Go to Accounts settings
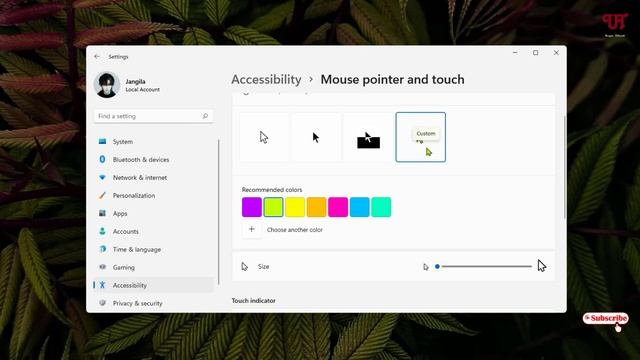640x360 pixels. pos(153,231)
